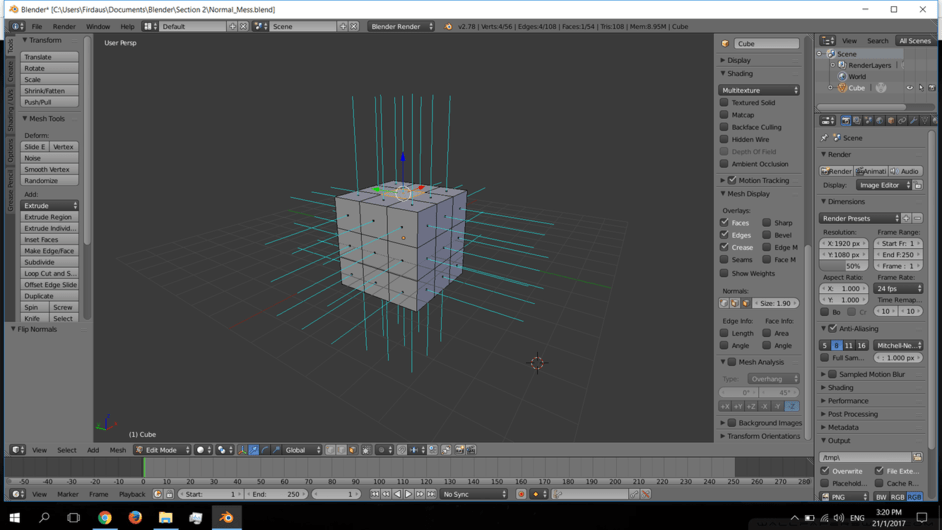This screenshot has height=530, width=942.
Task: Click the normals Size value slider
Action: coord(775,303)
